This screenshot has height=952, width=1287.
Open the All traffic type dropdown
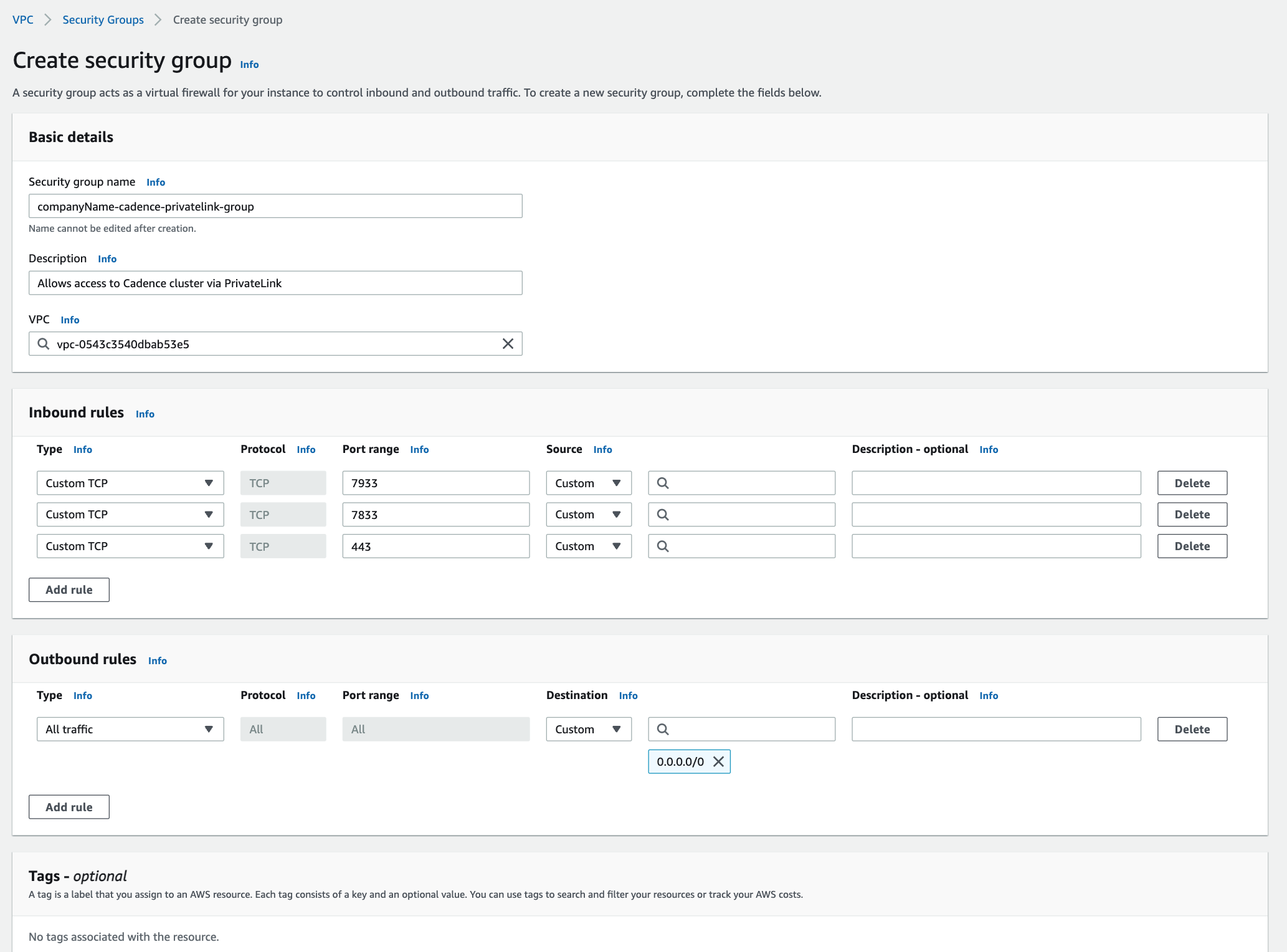point(130,729)
